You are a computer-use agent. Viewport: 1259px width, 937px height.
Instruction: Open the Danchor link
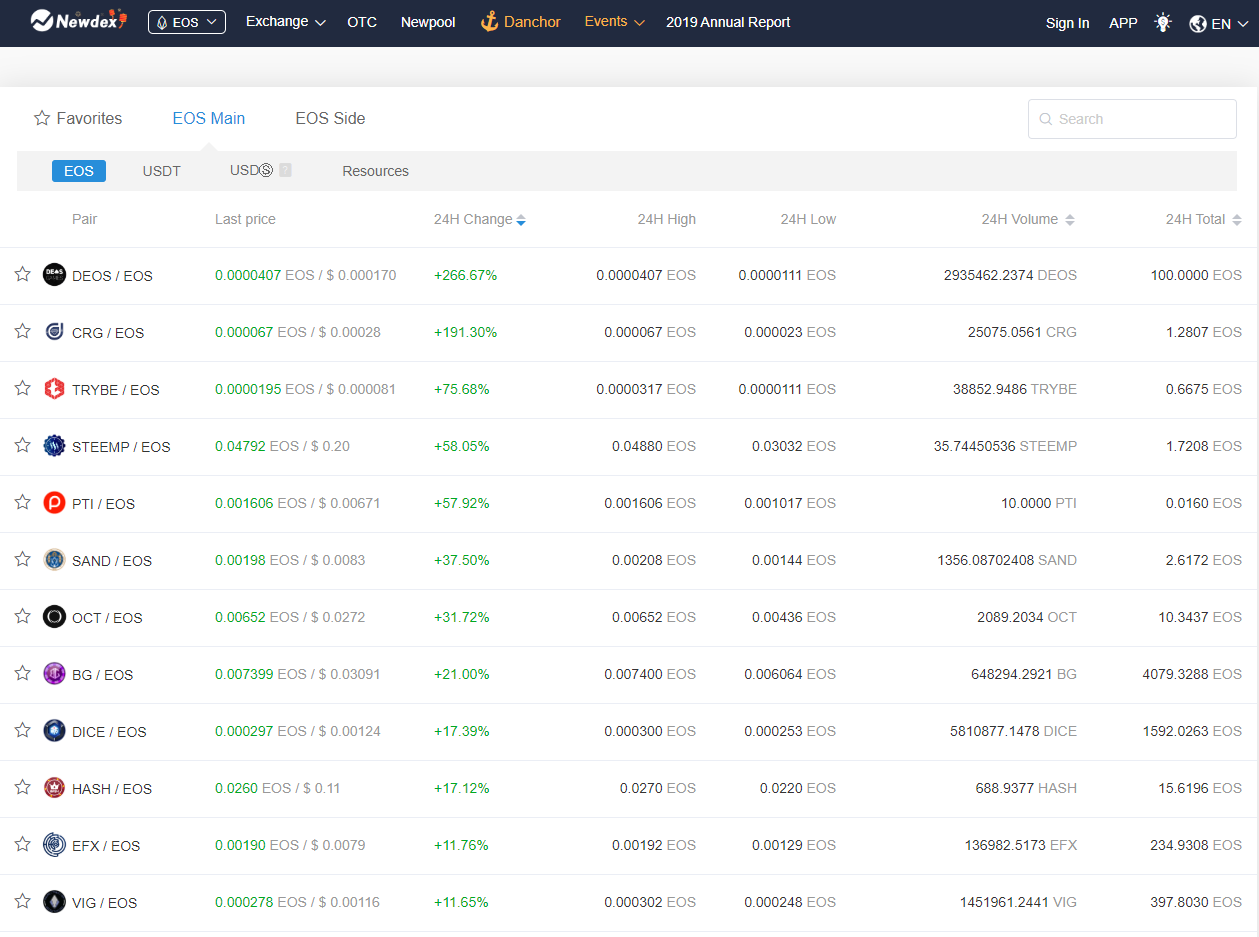[x=520, y=22]
